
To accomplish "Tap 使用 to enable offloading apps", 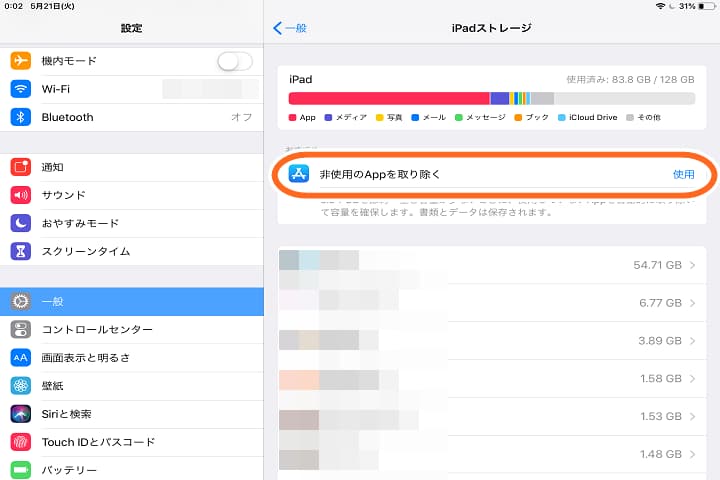I will click(683, 174).
